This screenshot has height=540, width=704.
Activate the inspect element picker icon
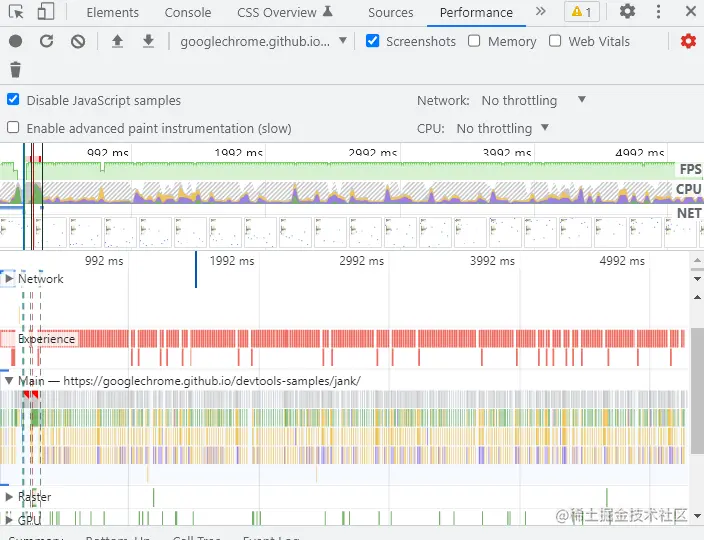[x=16, y=12]
